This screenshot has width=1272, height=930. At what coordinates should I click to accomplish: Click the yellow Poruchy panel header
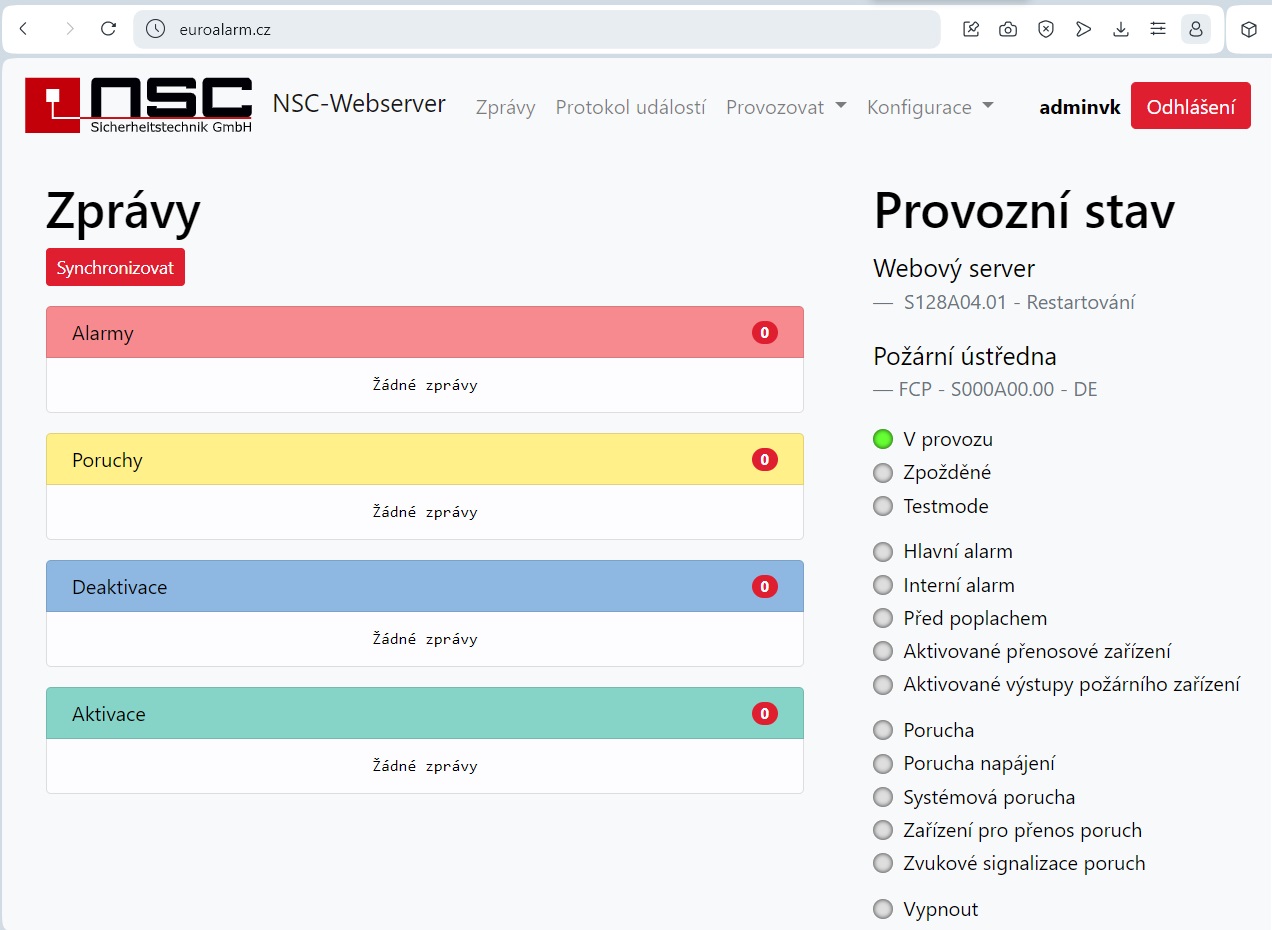click(x=424, y=460)
